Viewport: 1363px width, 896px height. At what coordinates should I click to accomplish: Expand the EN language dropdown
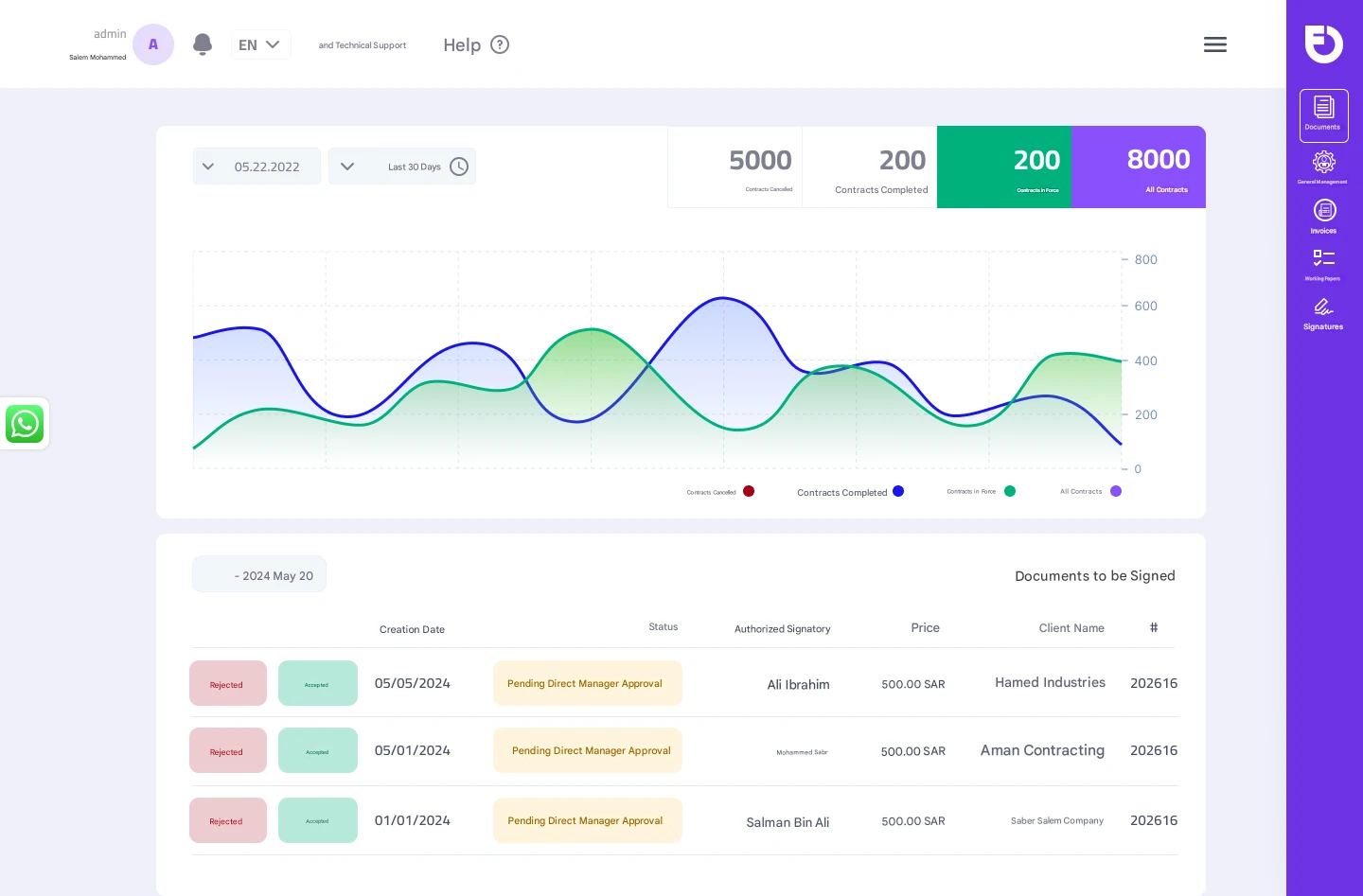(x=260, y=44)
